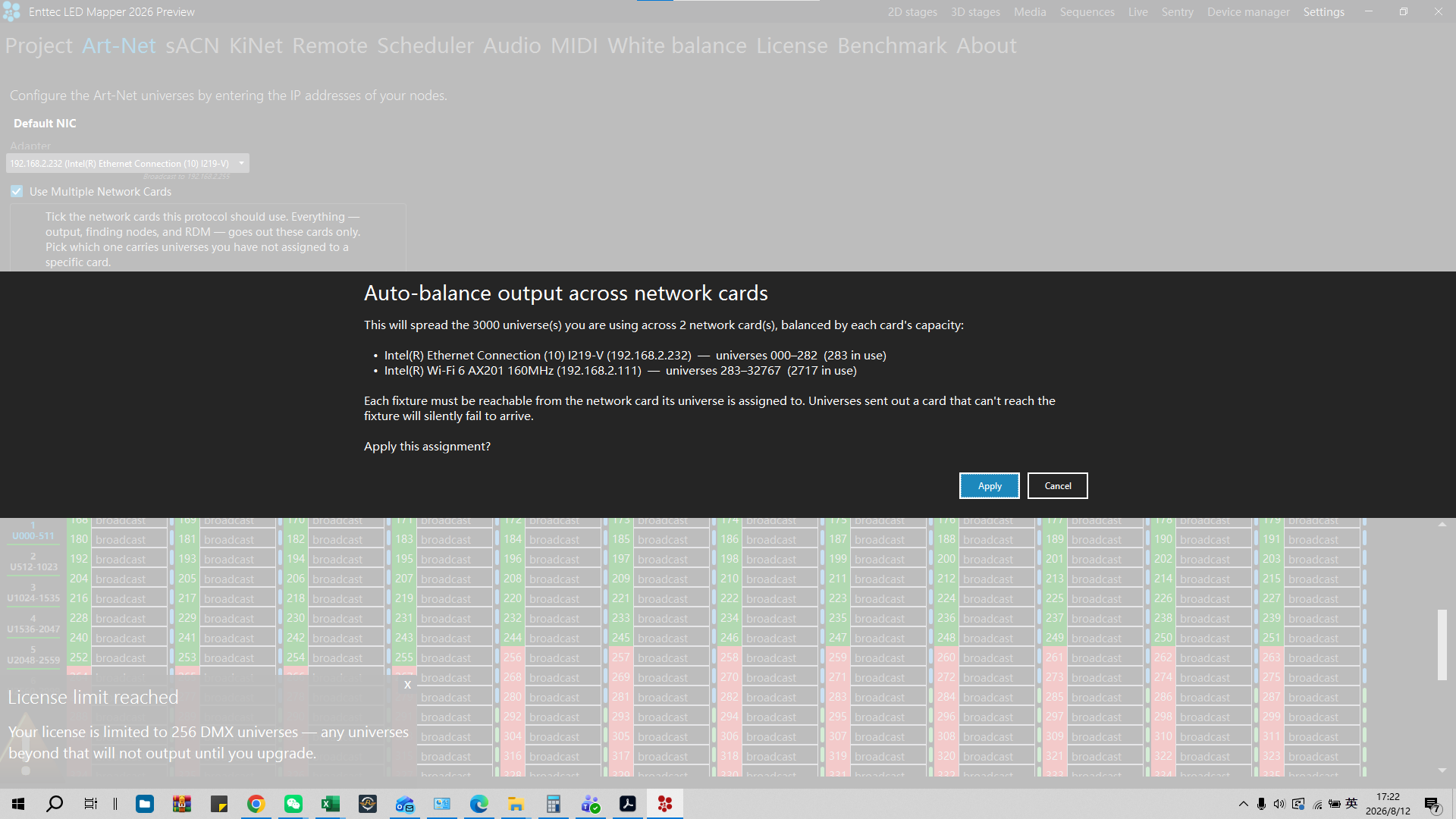
Task: Click the universe grid vertical scrollbar thumb
Action: [1442, 645]
